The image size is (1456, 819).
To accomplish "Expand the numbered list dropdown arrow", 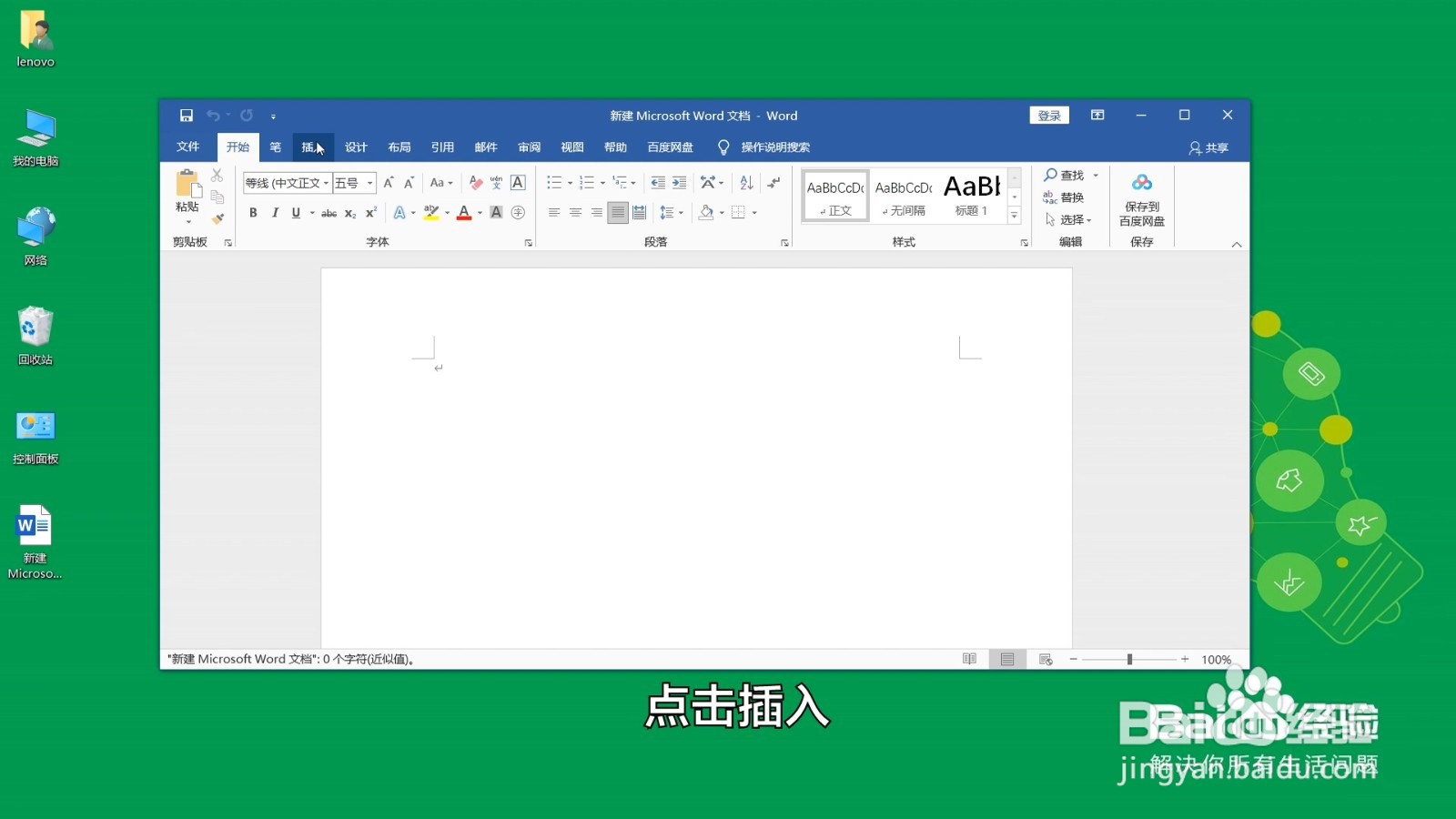I will click(602, 183).
